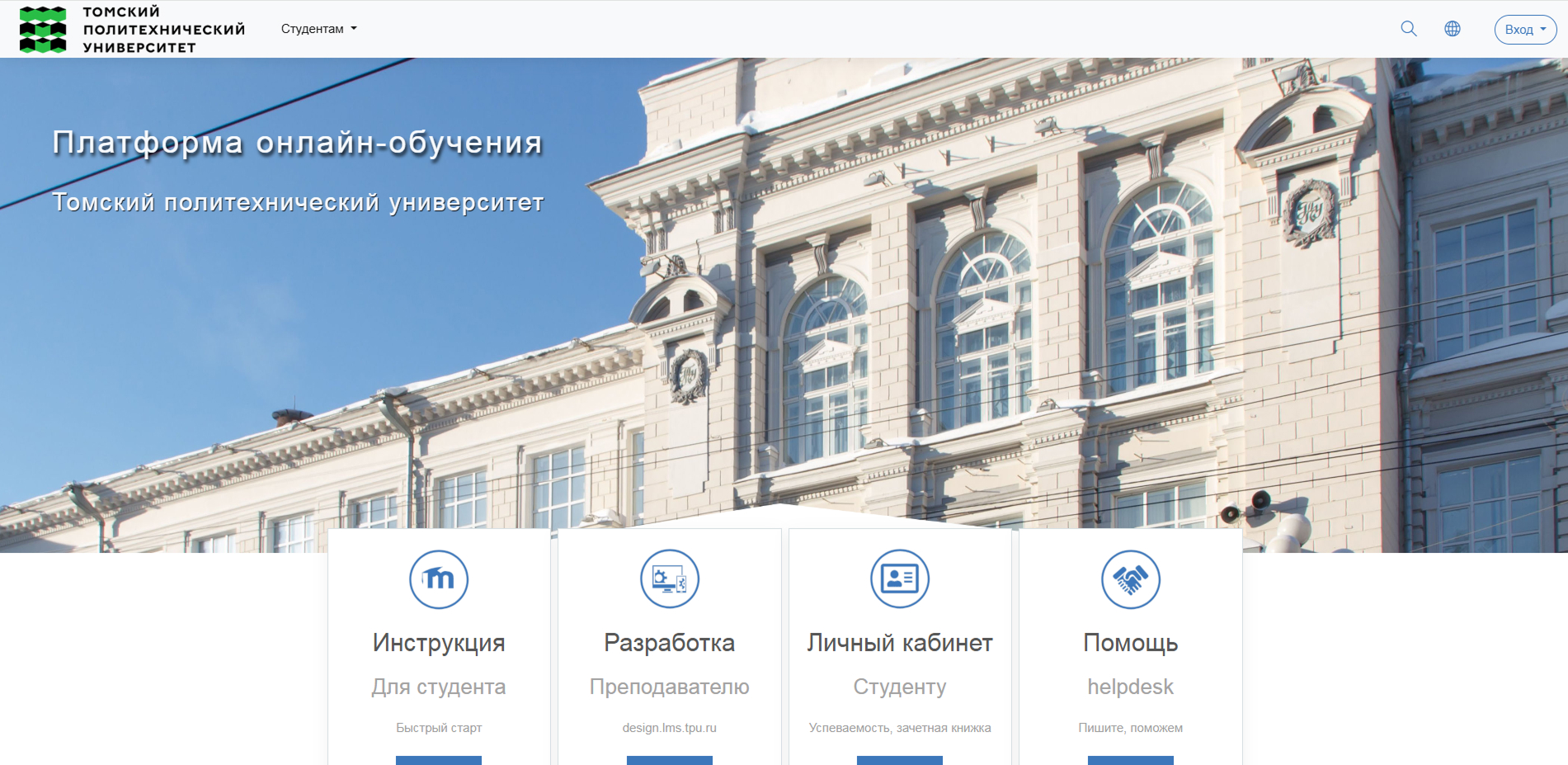Click the ID card icon on Личный кабинет
The height and width of the screenshot is (765, 1568).
pyautogui.click(x=900, y=579)
